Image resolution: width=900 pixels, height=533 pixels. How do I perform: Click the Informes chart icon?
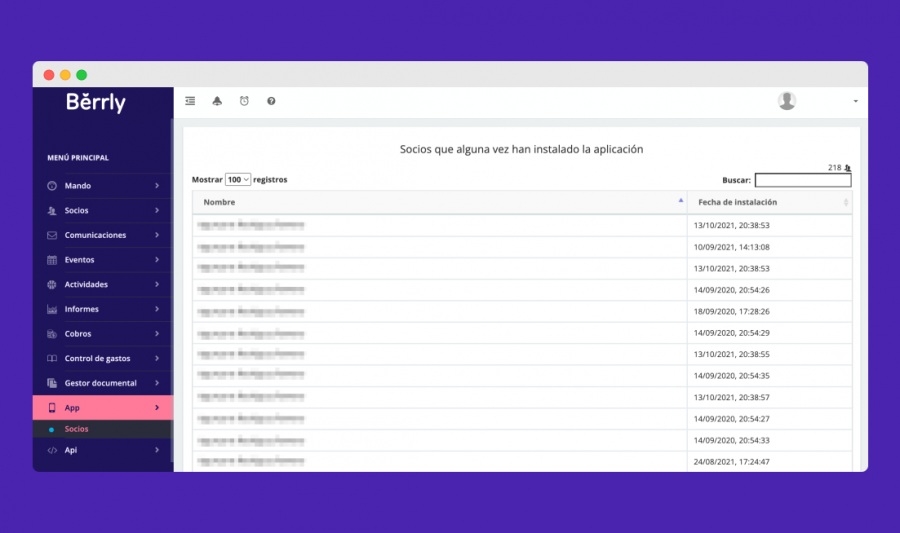52,309
